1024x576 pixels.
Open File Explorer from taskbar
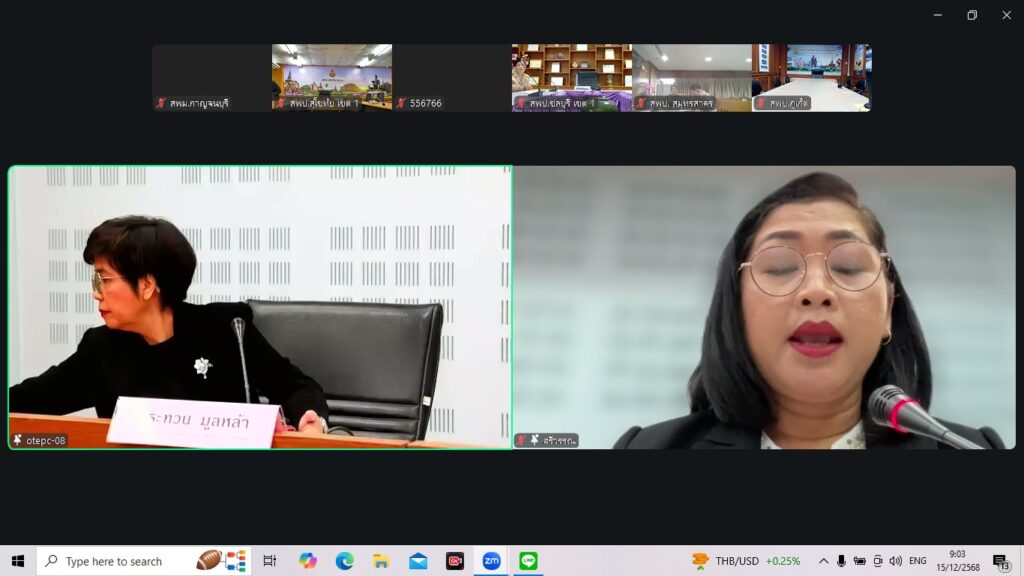click(381, 561)
